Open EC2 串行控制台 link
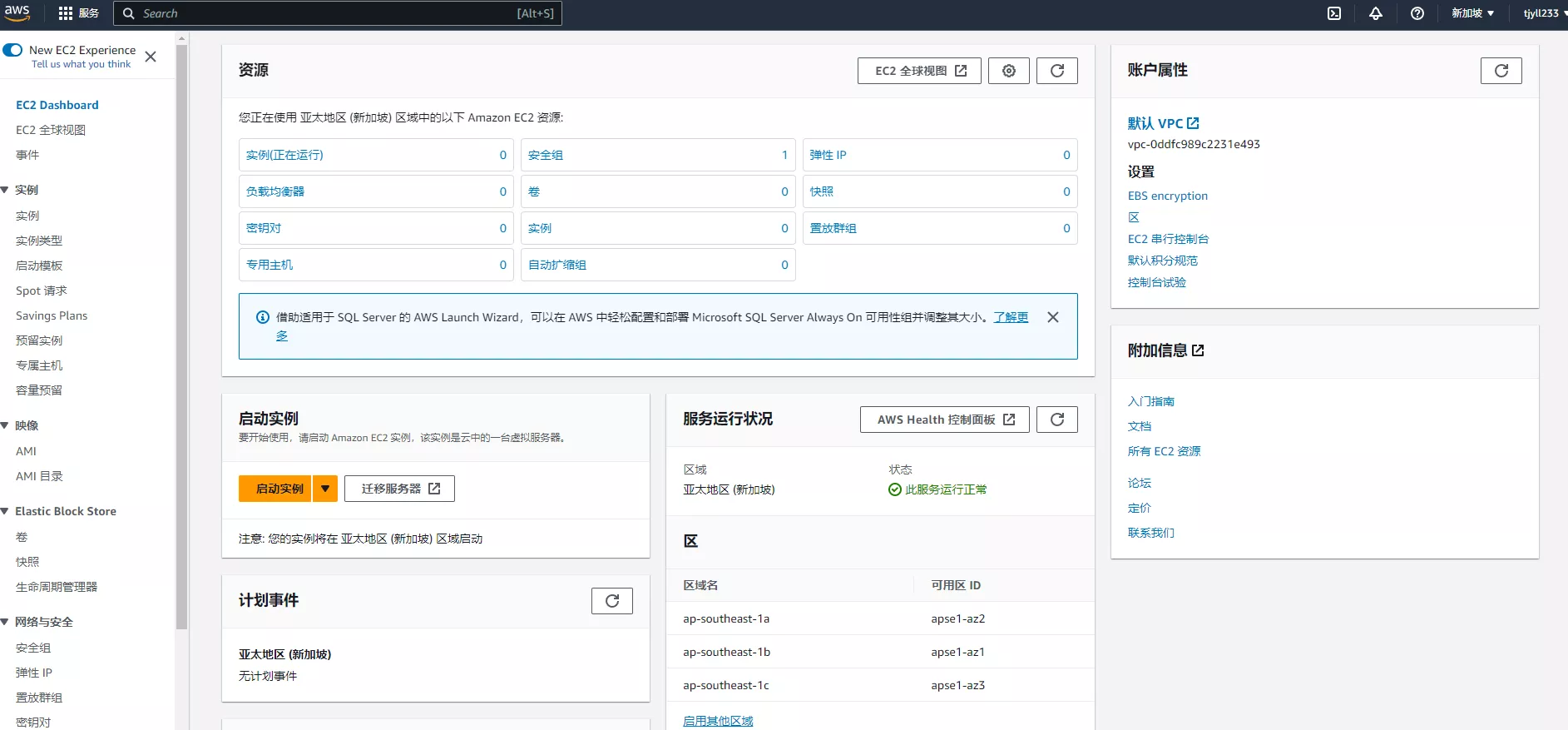1568x730 pixels. coord(1168,239)
